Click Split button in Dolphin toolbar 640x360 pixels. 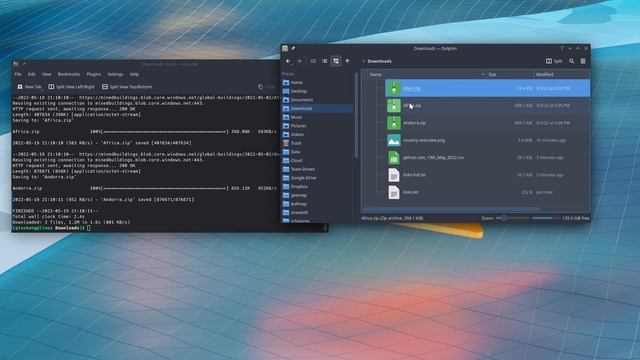tap(554, 61)
